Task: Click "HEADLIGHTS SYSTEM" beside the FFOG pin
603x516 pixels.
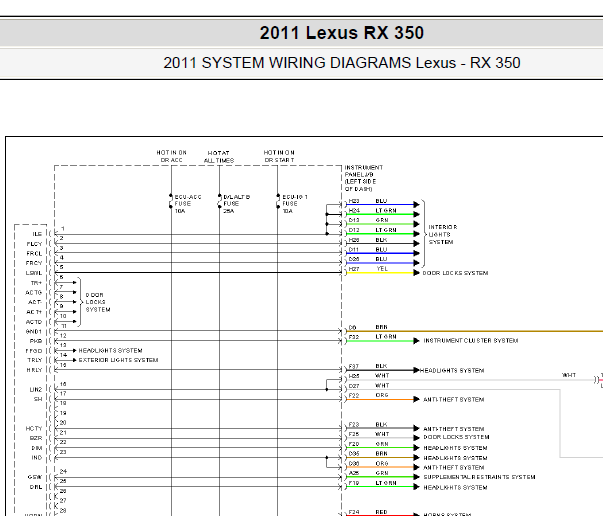Action: tap(110, 351)
